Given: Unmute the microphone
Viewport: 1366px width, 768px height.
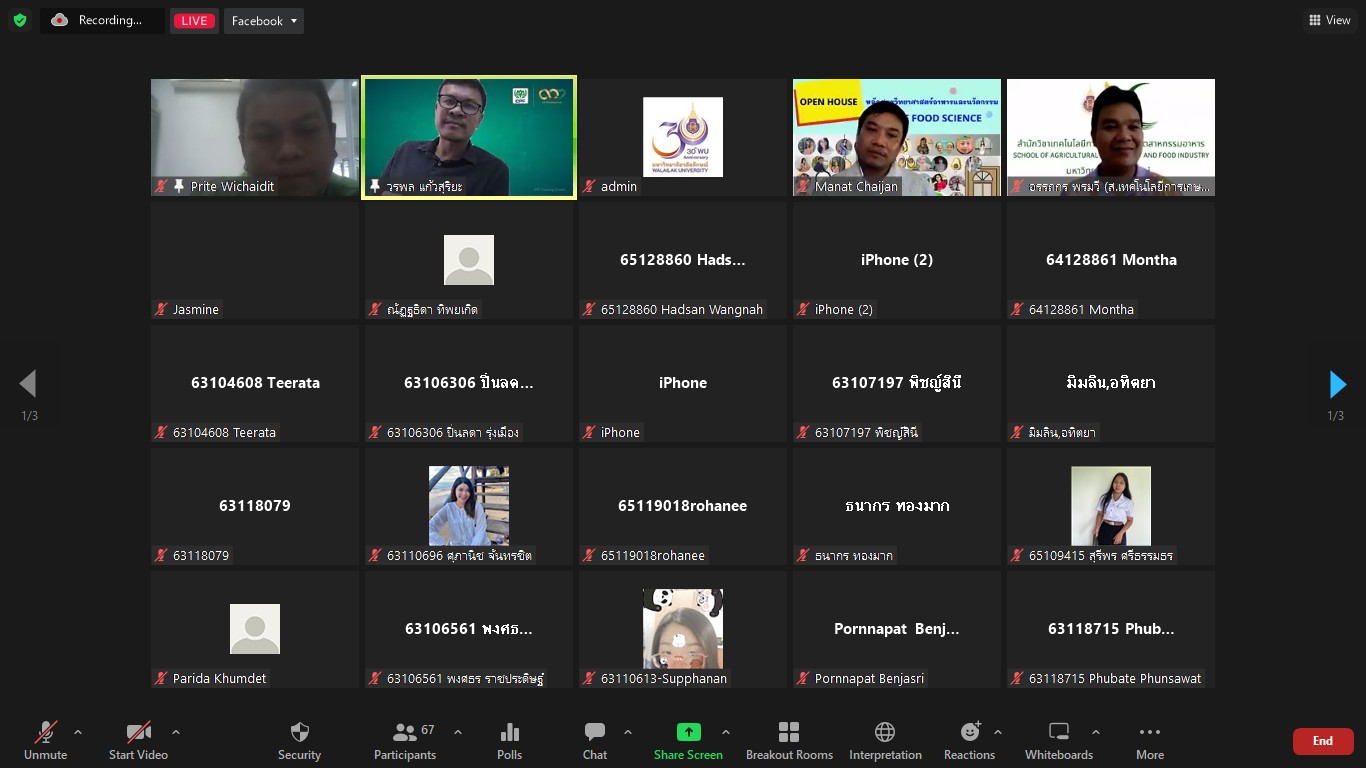Looking at the screenshot, I should coord(46,740).
